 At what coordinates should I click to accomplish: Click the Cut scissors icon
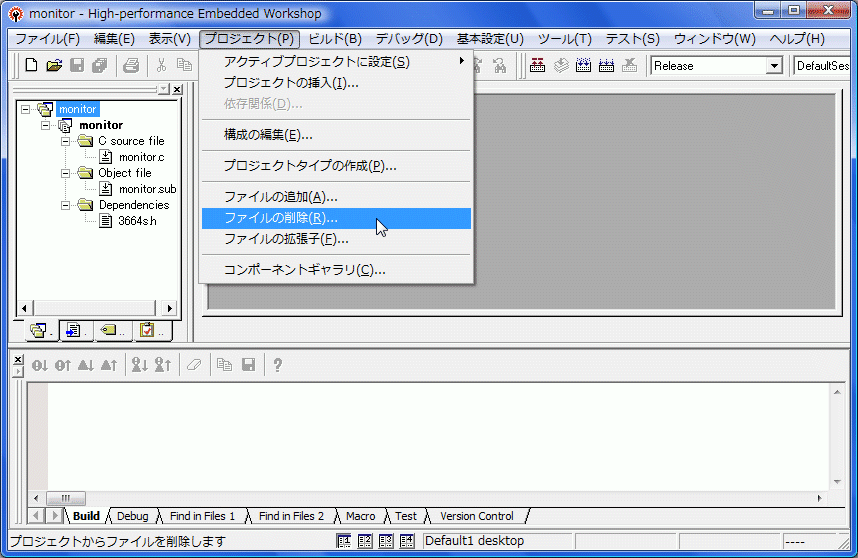pos(161,66)
